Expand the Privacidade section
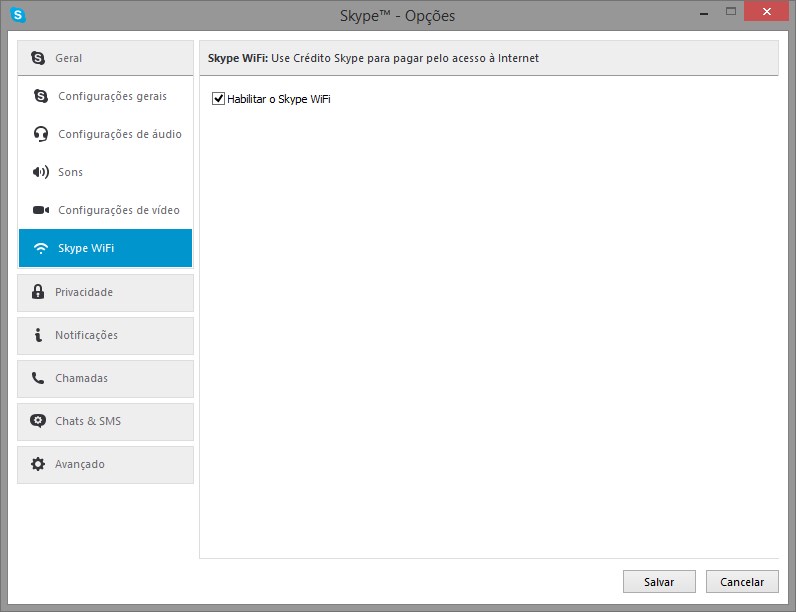This screenshot has width=796, height=612. (106, 293)
